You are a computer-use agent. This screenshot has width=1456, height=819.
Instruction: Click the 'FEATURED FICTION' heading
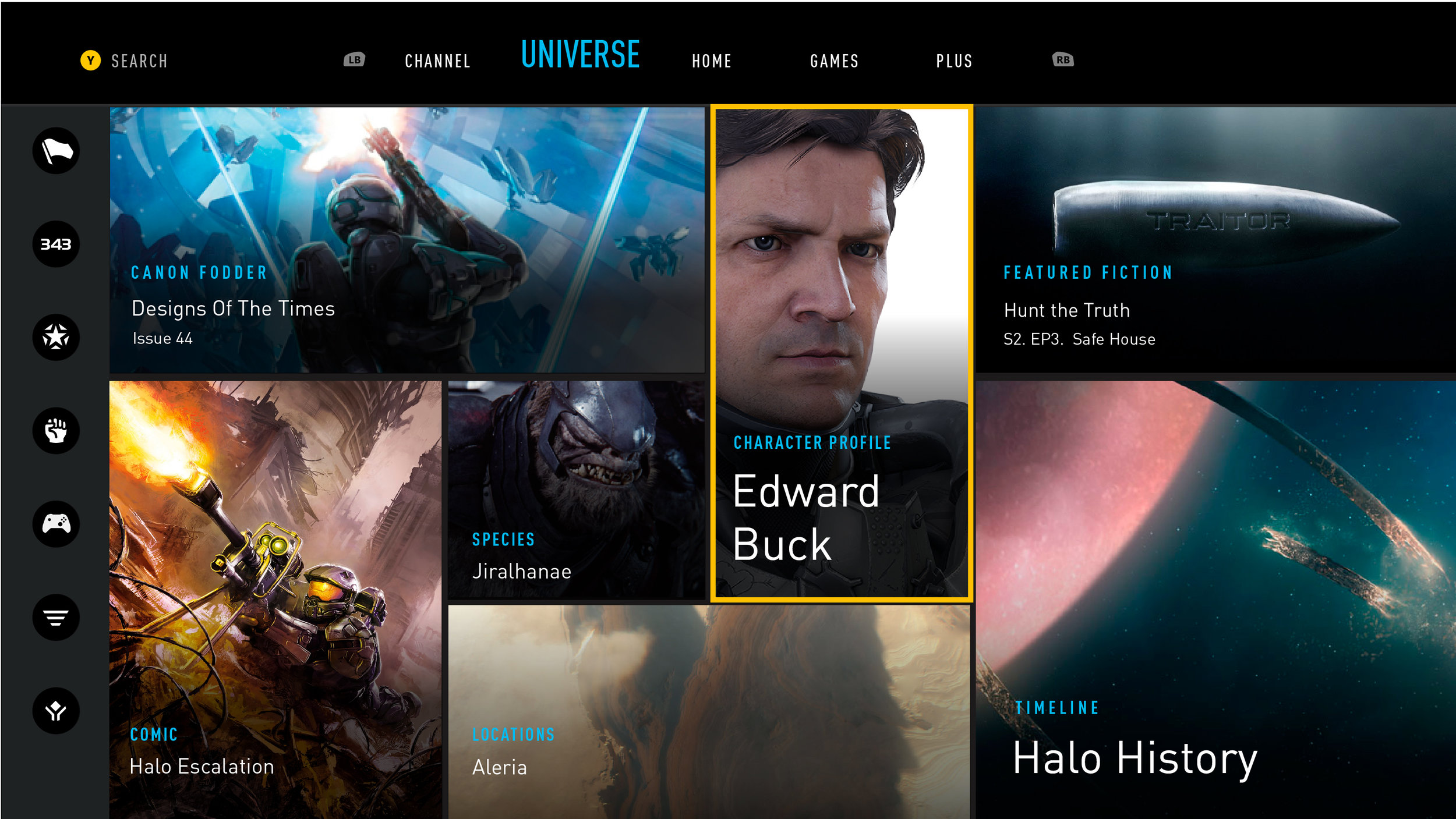pyautogui.click(x=1088, y=272)
